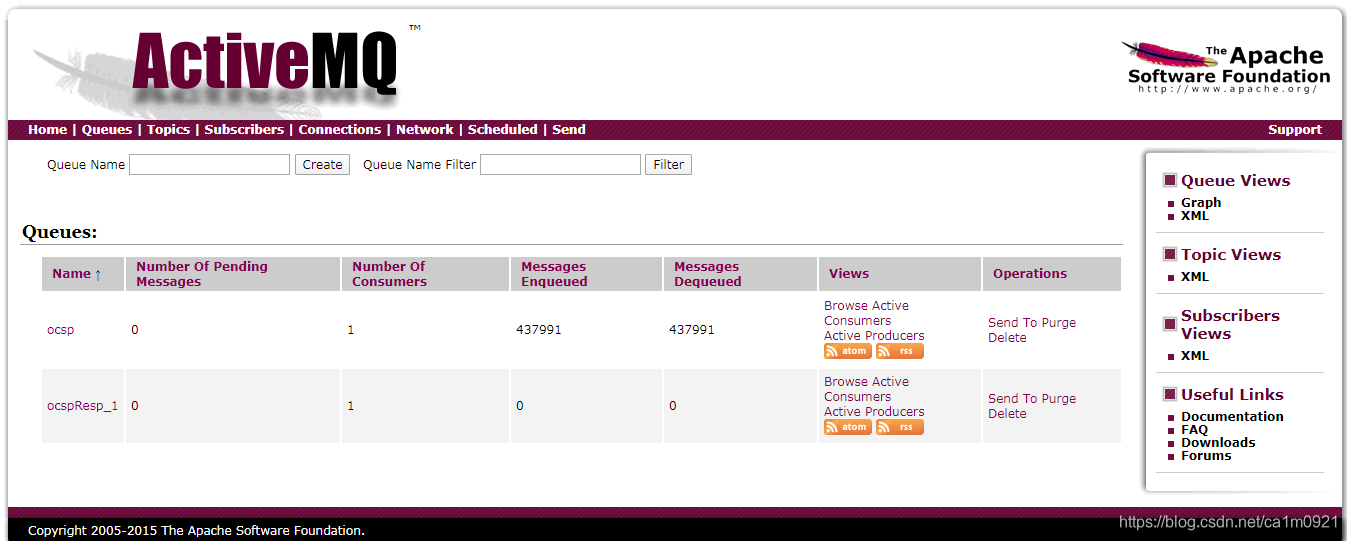View Active Producers of ocspResp_1 queue
The image size is (1347, 541).
(x=874, y=412)
